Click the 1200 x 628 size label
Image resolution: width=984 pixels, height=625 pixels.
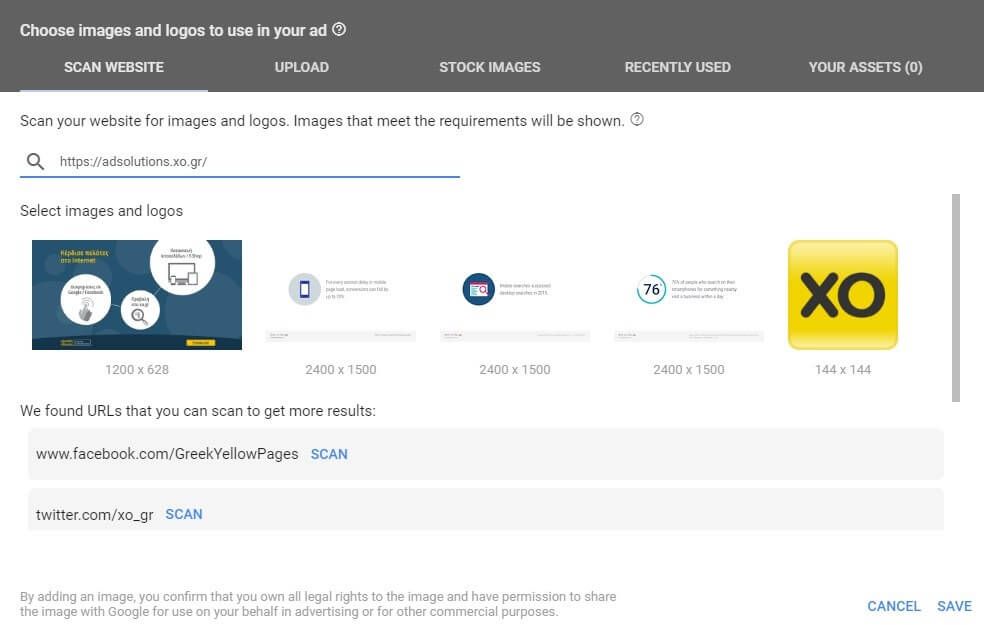(x=137, y=370)
